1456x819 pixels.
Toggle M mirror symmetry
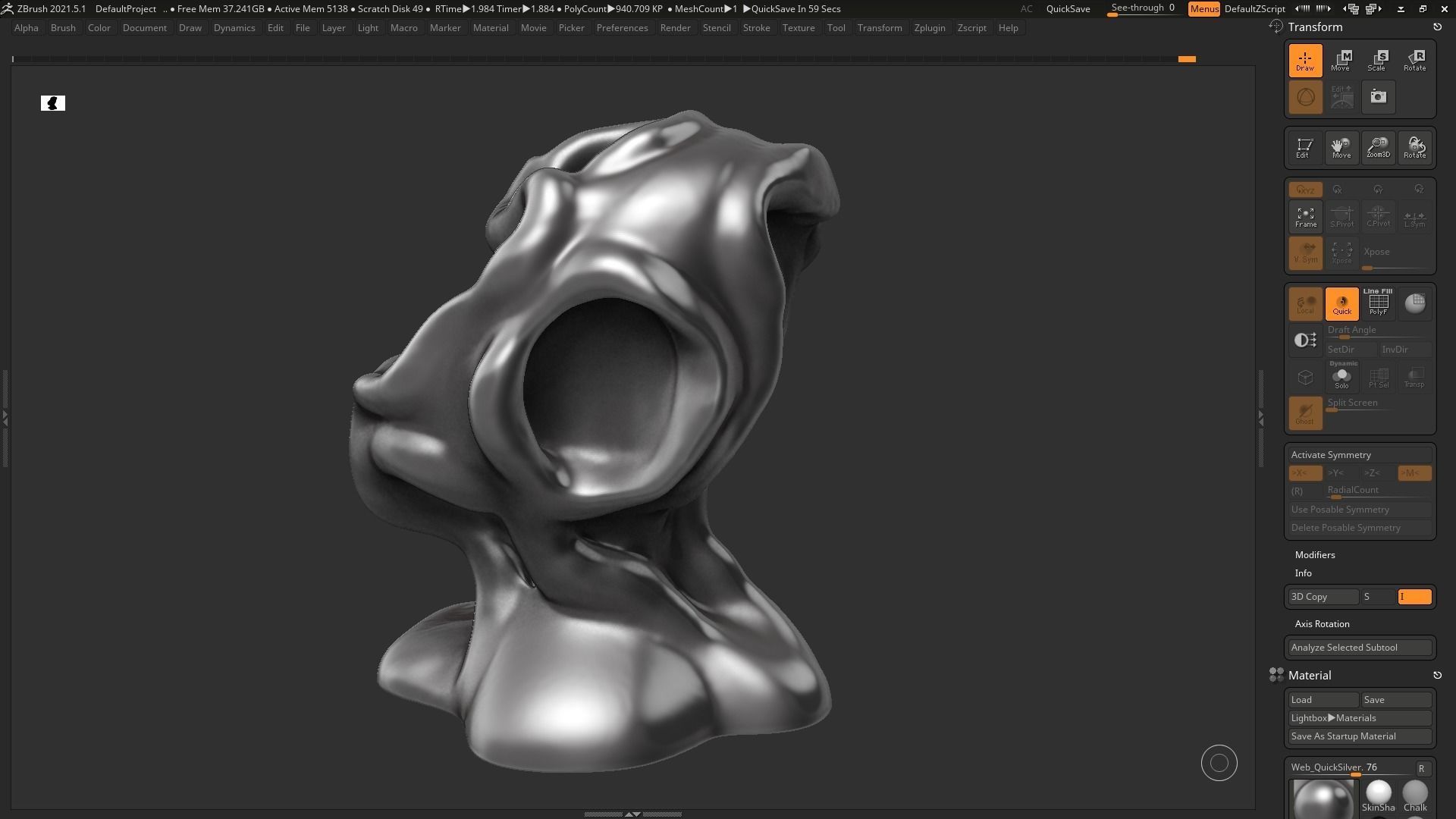pyautogui.click(x=1414, y=473)
